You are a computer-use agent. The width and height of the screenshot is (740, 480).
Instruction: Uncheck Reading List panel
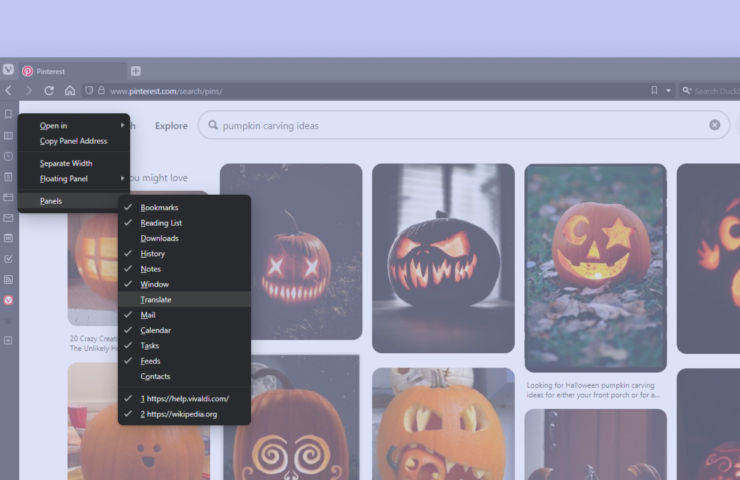[185, 223]
